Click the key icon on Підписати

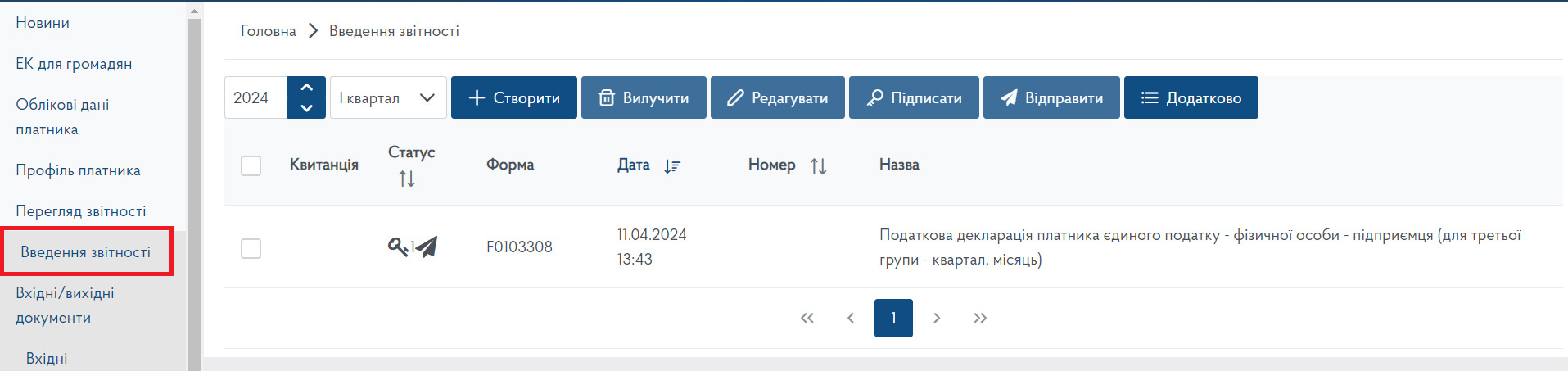(874, 97)
